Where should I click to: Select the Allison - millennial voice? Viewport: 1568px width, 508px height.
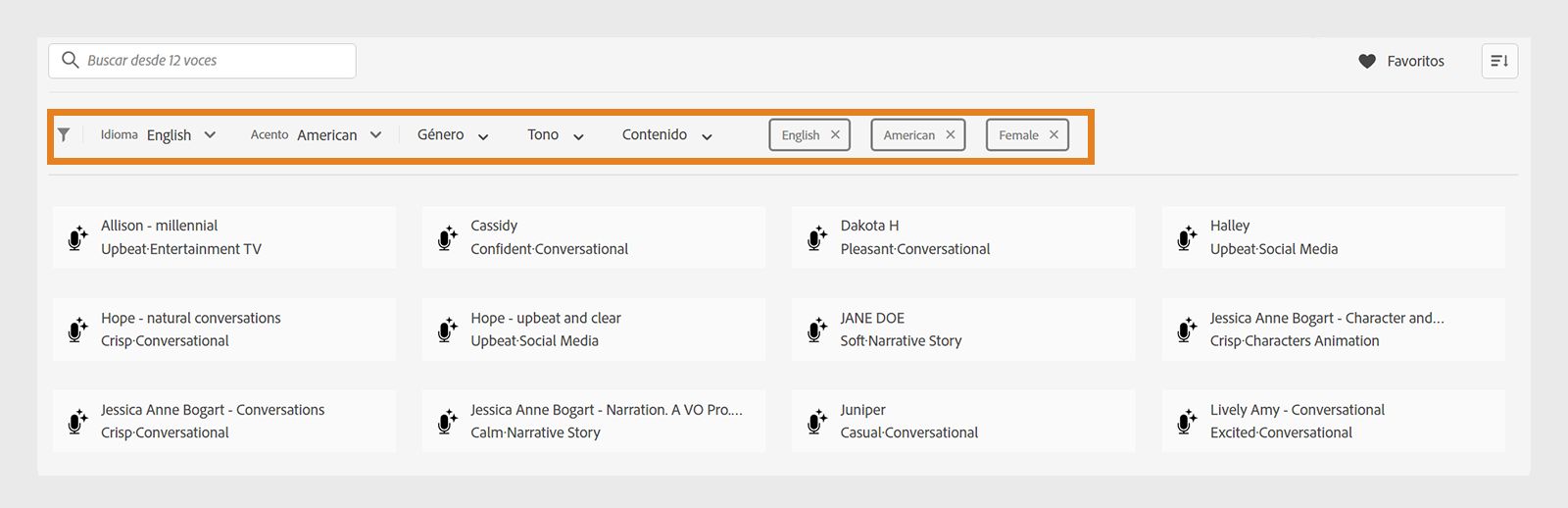(224, 237)
